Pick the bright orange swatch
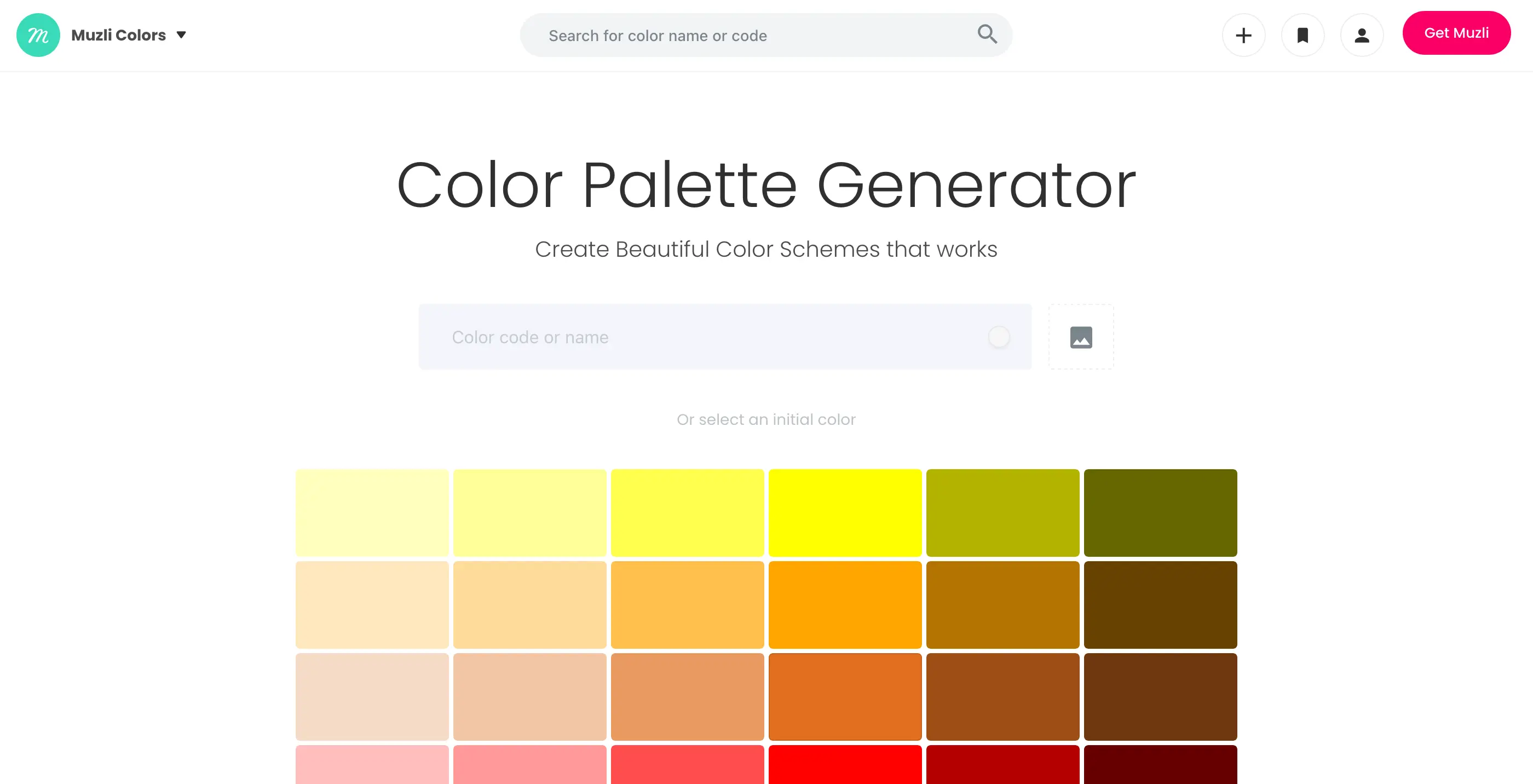The image size is (1533, 784). click(x=844, y=605)
